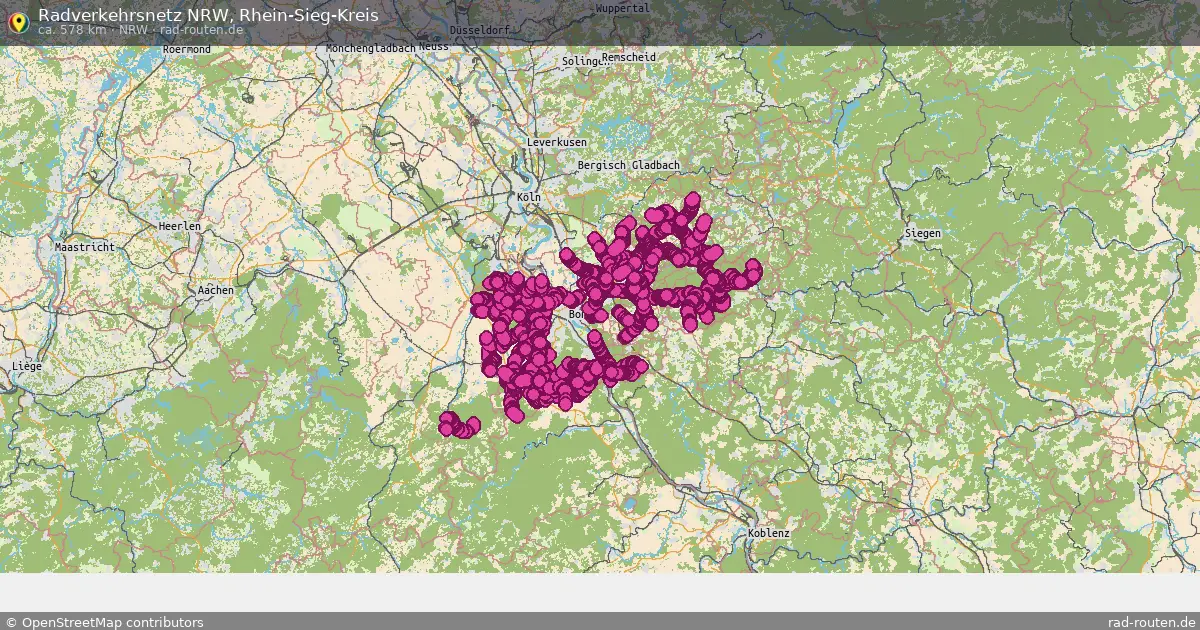
Task: Click the northernmost magenta route marker
Action: click(692, 199)
